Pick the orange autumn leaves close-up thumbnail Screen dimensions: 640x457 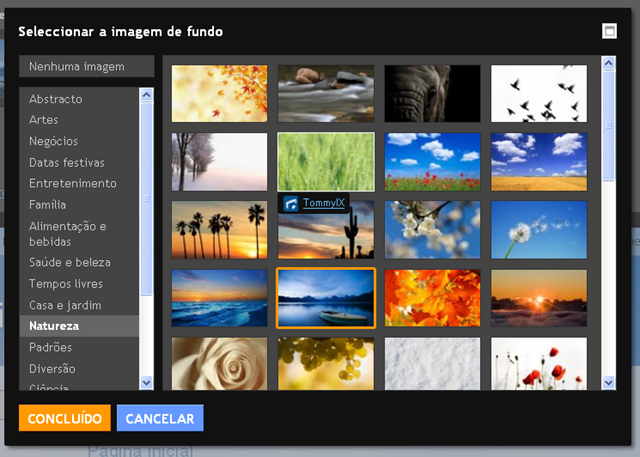tap(432, 298)
